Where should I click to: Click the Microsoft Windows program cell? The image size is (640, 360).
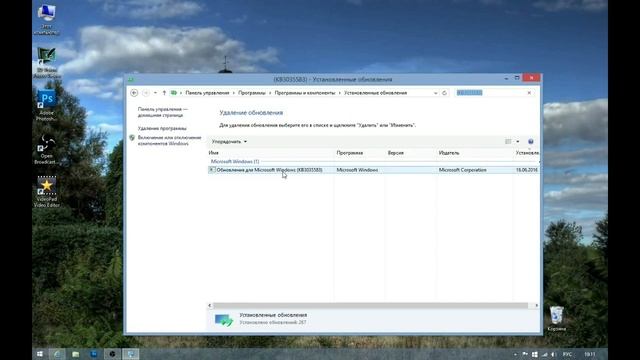pyautogui.click(x=357, y=170)
